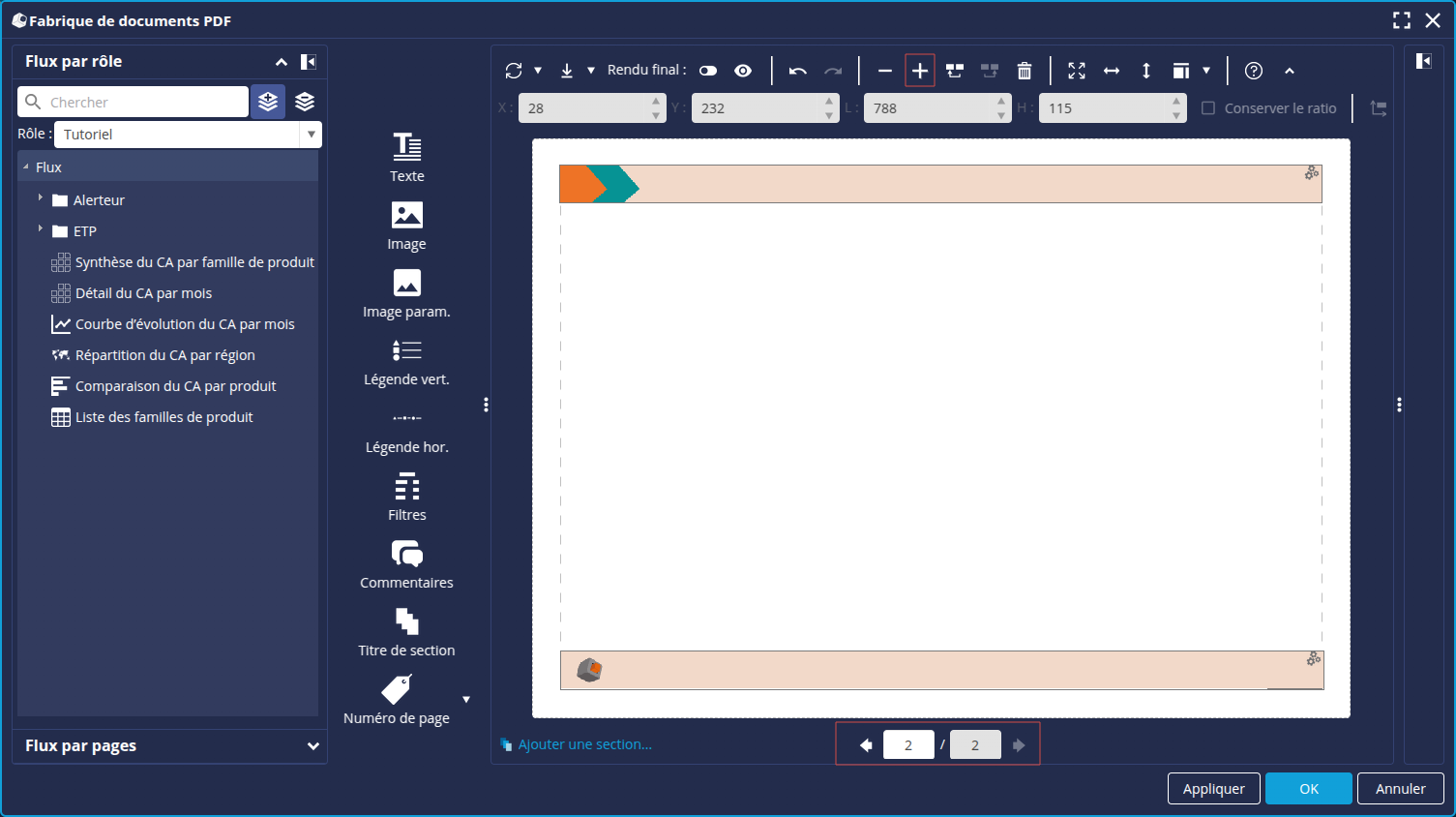Click the trash delete icon
Screen dimensions: 1456x817
click(1025, 71)
